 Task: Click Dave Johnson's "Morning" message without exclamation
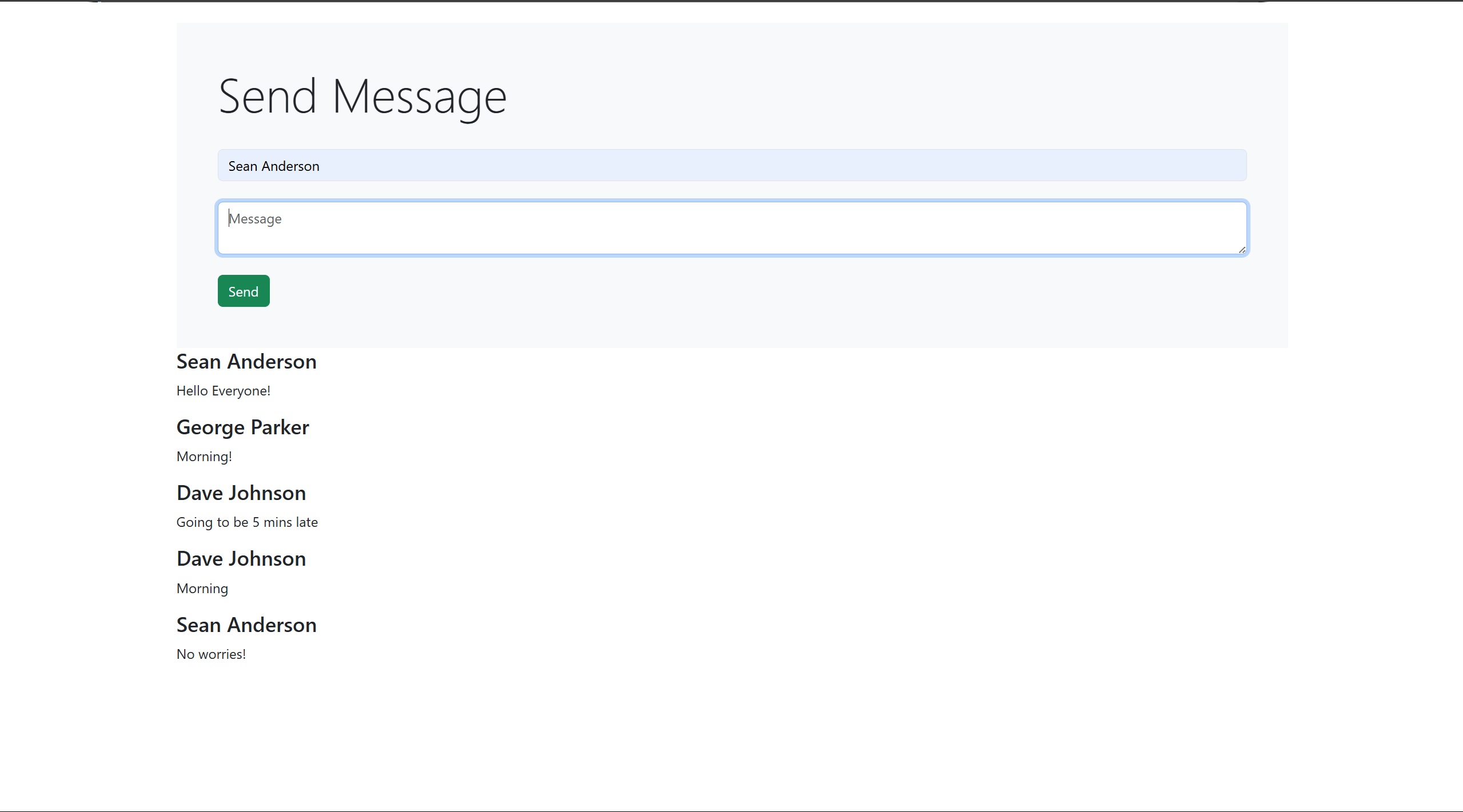(202, 589)
